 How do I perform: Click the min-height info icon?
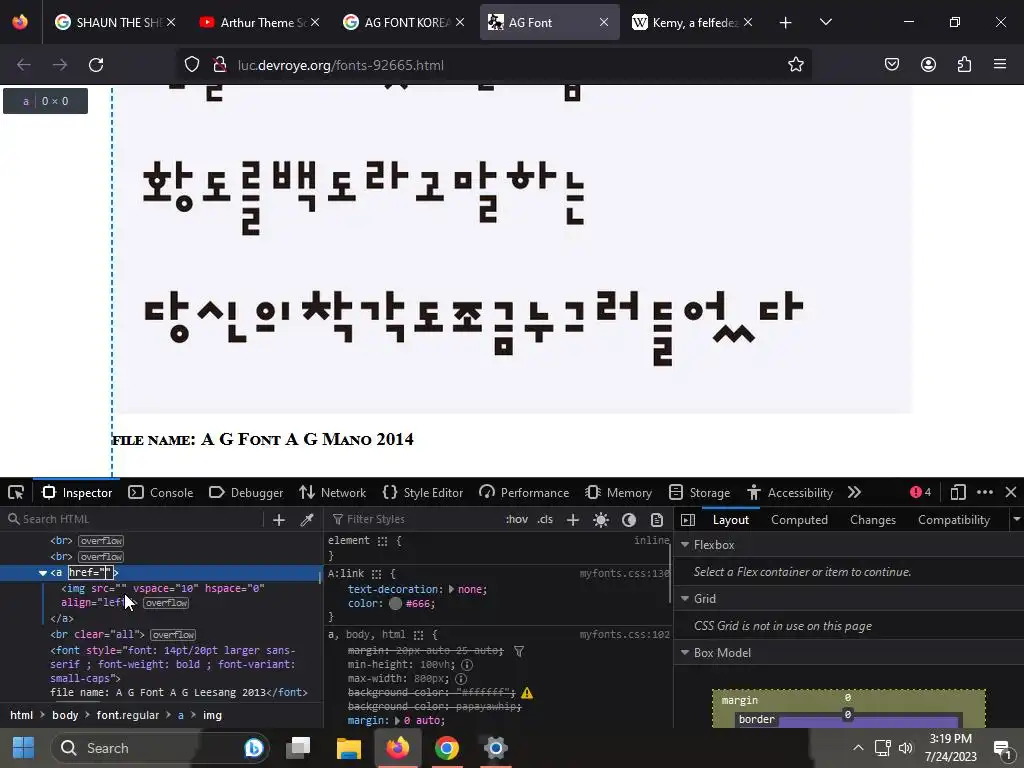(x=467, y=664)
